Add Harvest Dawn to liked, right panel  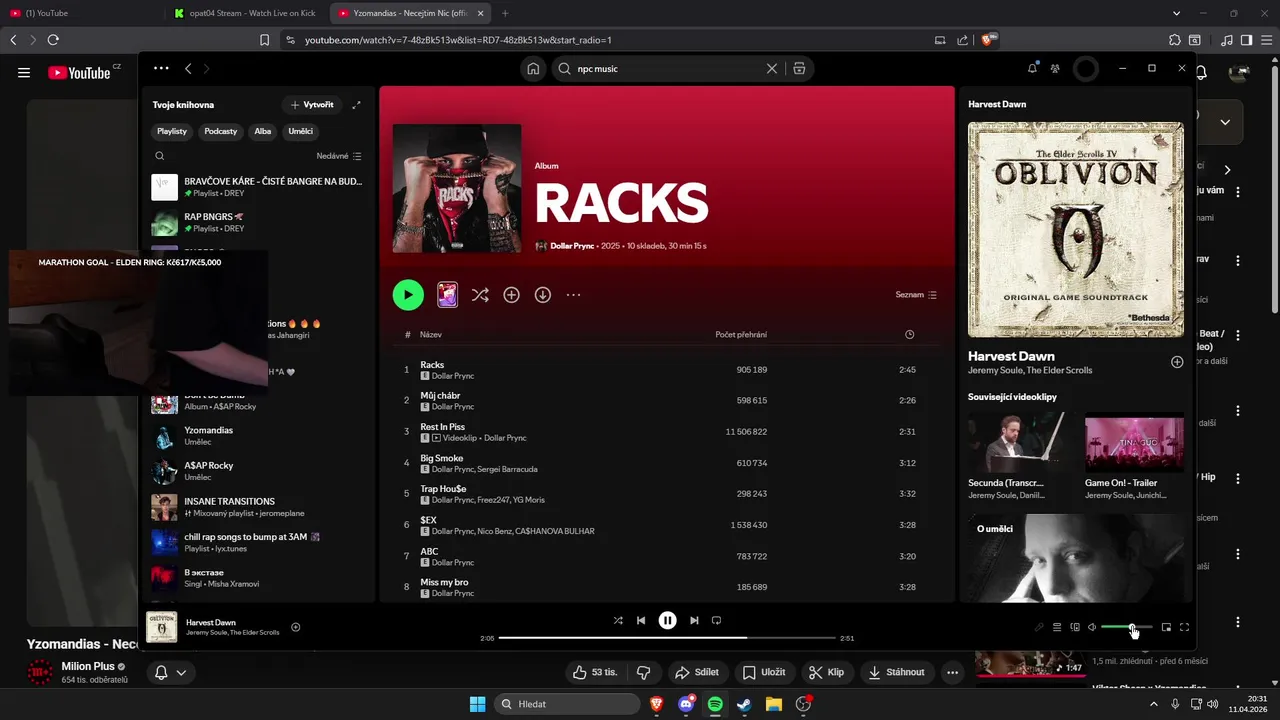click(1177, 362)
